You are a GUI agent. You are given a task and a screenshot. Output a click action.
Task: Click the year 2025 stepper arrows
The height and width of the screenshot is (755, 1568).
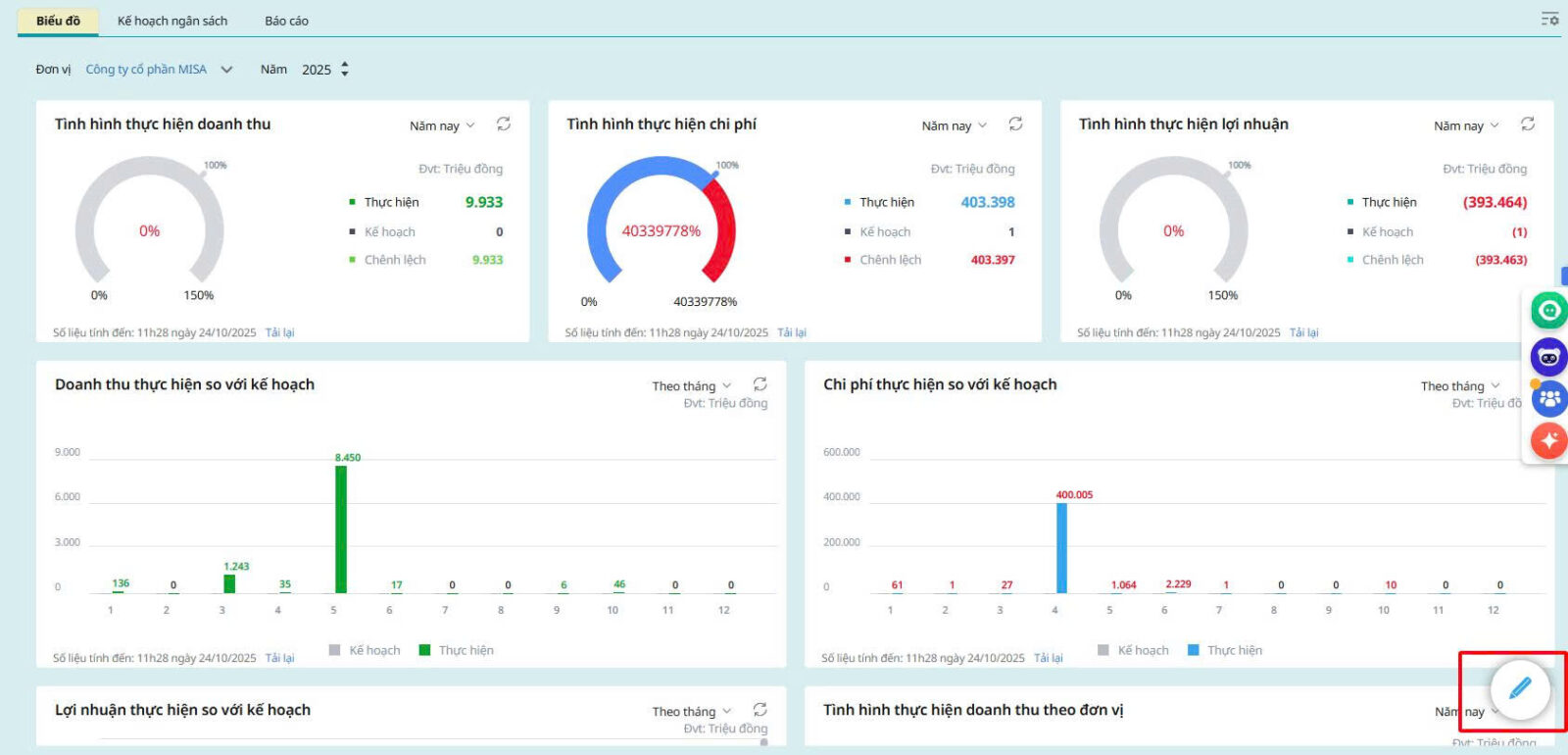(344, 70)
